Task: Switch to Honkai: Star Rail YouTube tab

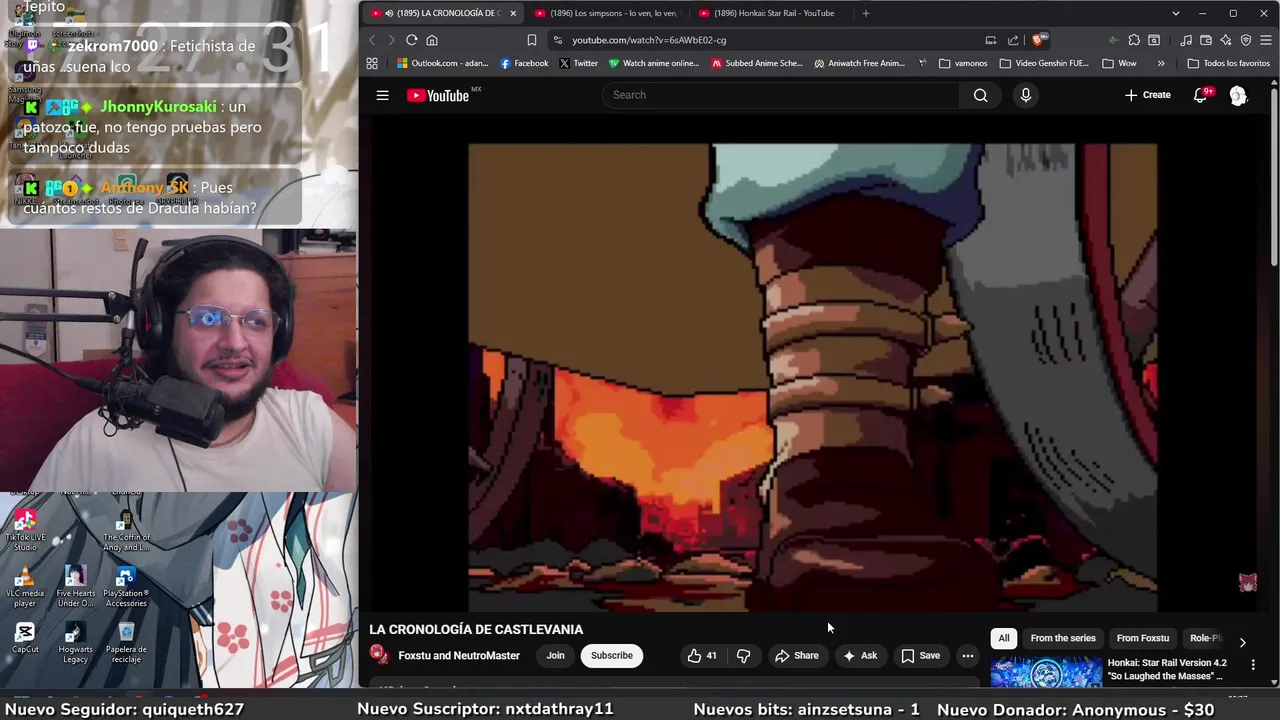Action: point(770,13)
